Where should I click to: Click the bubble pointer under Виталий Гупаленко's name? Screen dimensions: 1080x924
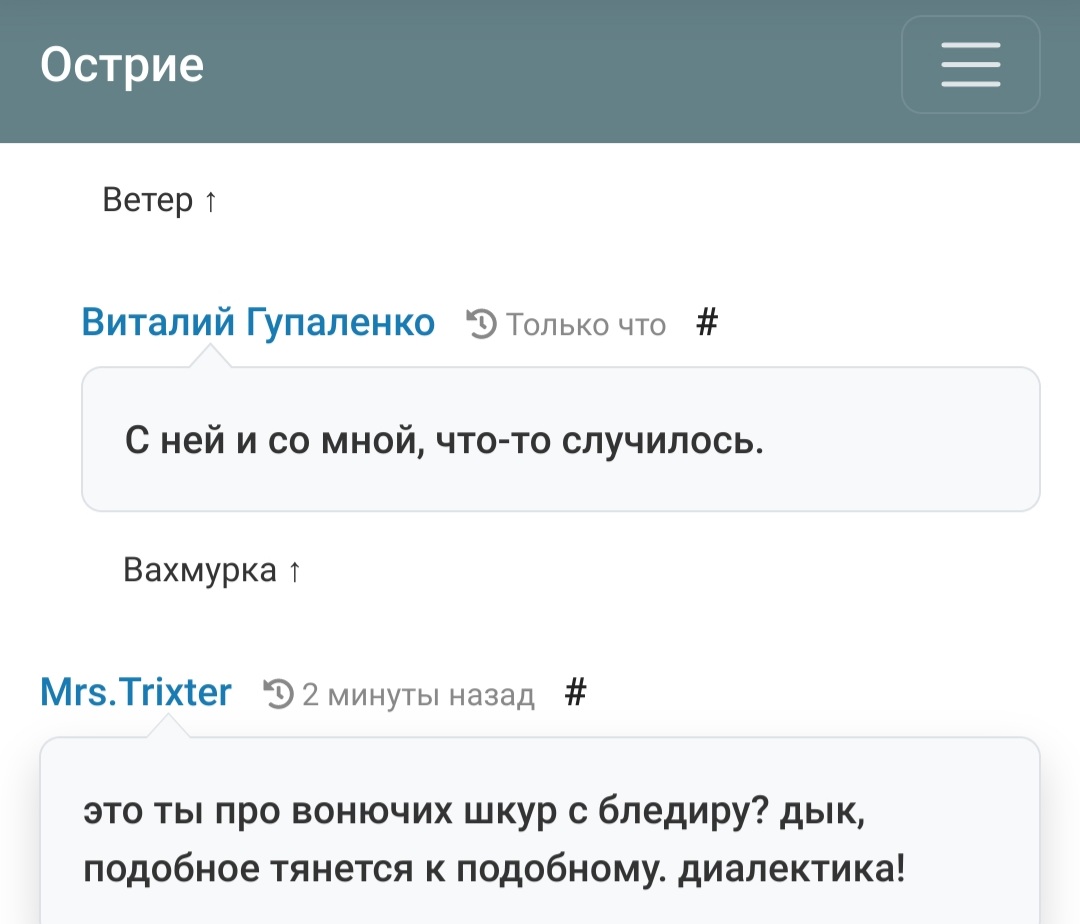click(x=210, y=357)
